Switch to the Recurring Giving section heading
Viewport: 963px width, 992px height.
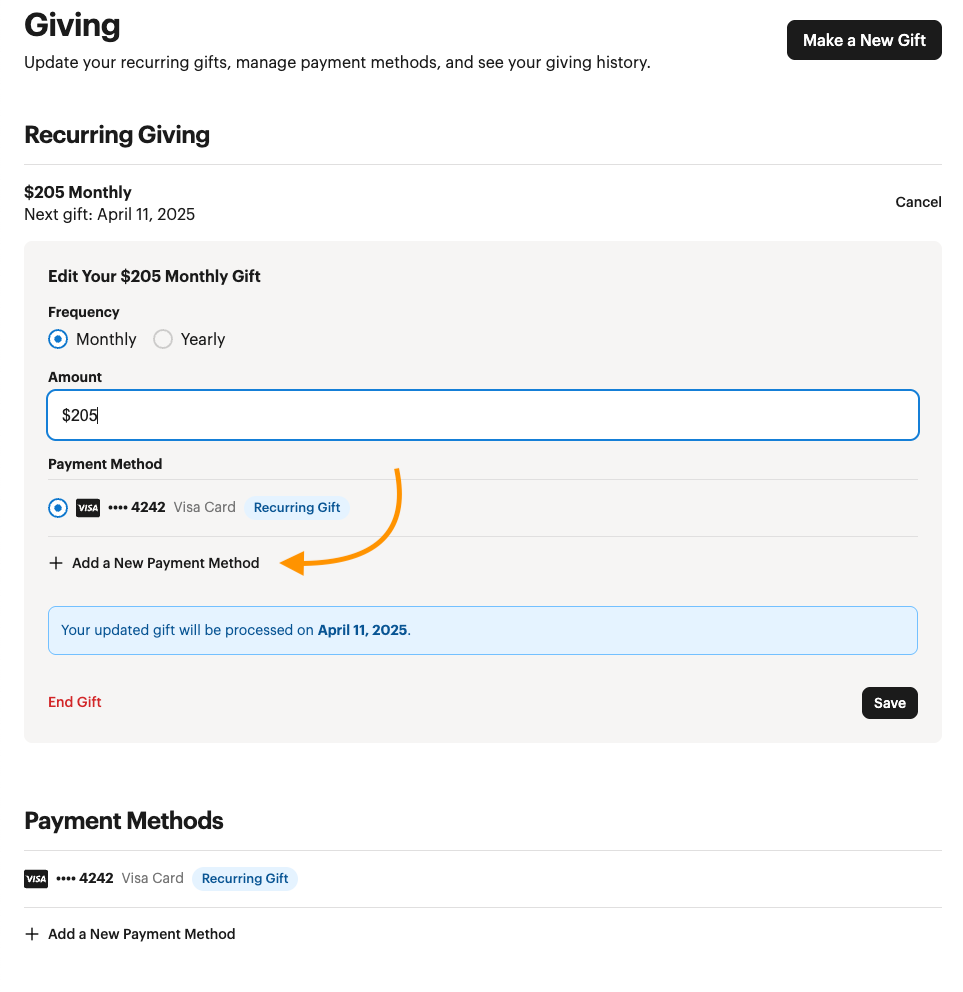[x=117, y=134]
